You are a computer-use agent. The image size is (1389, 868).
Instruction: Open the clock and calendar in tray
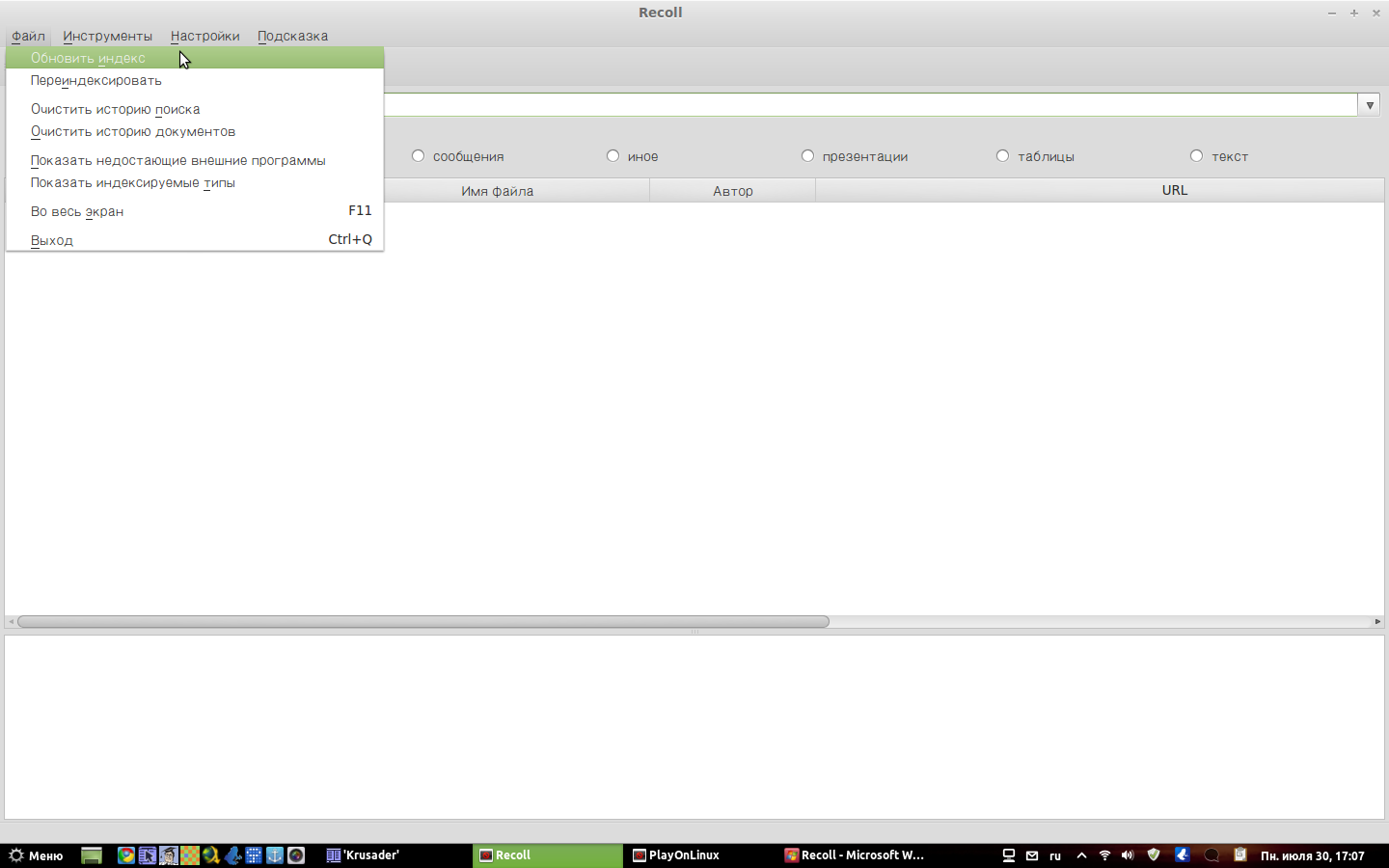pyautogui.click(x=1313, y=855)
